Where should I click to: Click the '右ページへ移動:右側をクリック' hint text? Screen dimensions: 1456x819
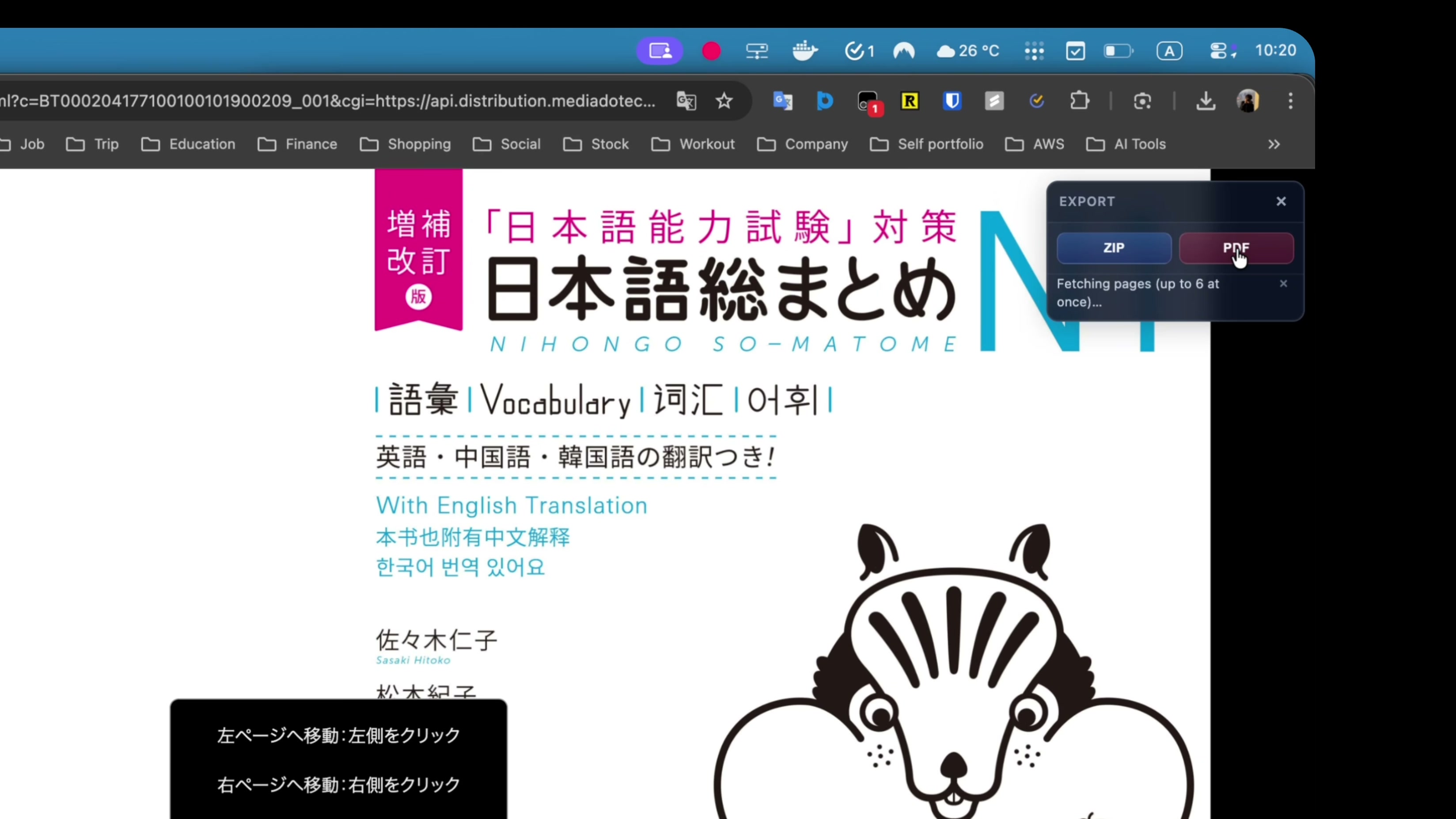pyautogui.click(x=338, y=785)
